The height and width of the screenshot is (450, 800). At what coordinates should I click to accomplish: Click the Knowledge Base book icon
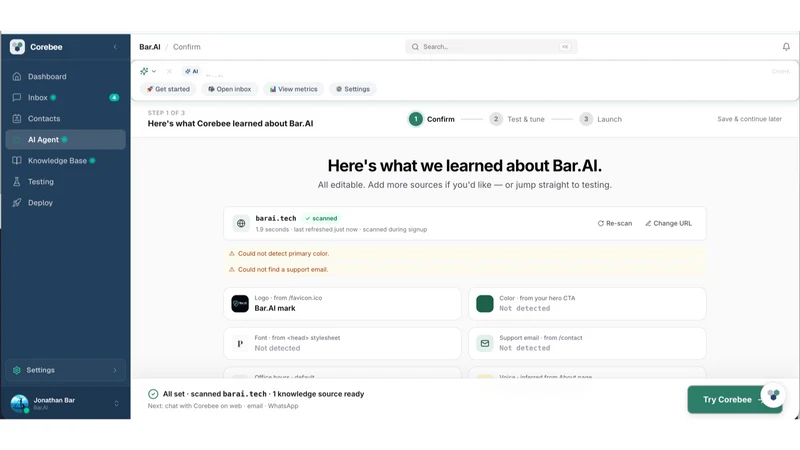coord(17,161)
